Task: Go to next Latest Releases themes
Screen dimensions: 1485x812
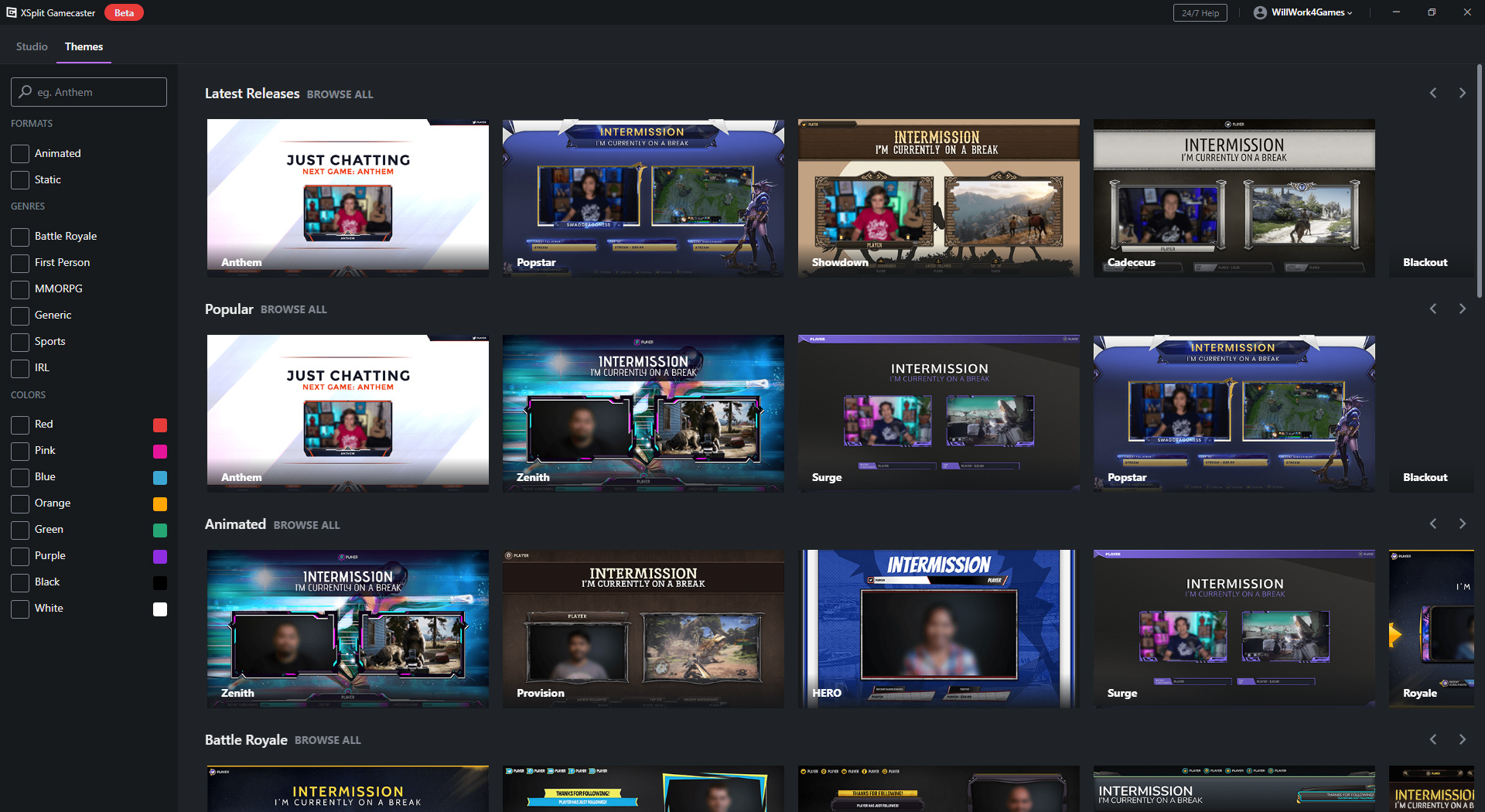Action: 1462,93
